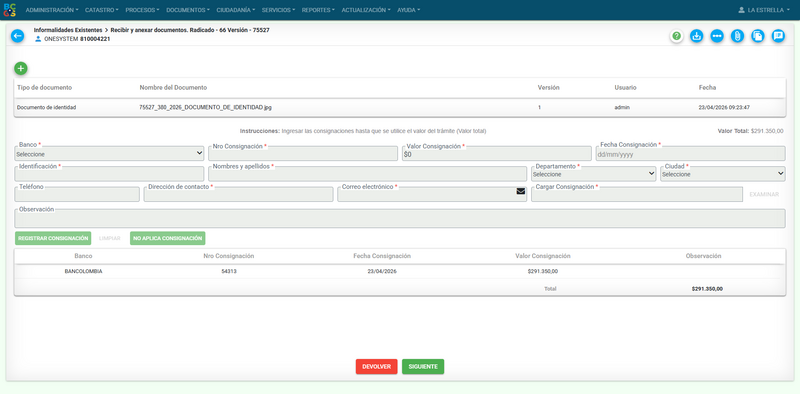Go back with the blue arrow button

click(x=18, y=36)
